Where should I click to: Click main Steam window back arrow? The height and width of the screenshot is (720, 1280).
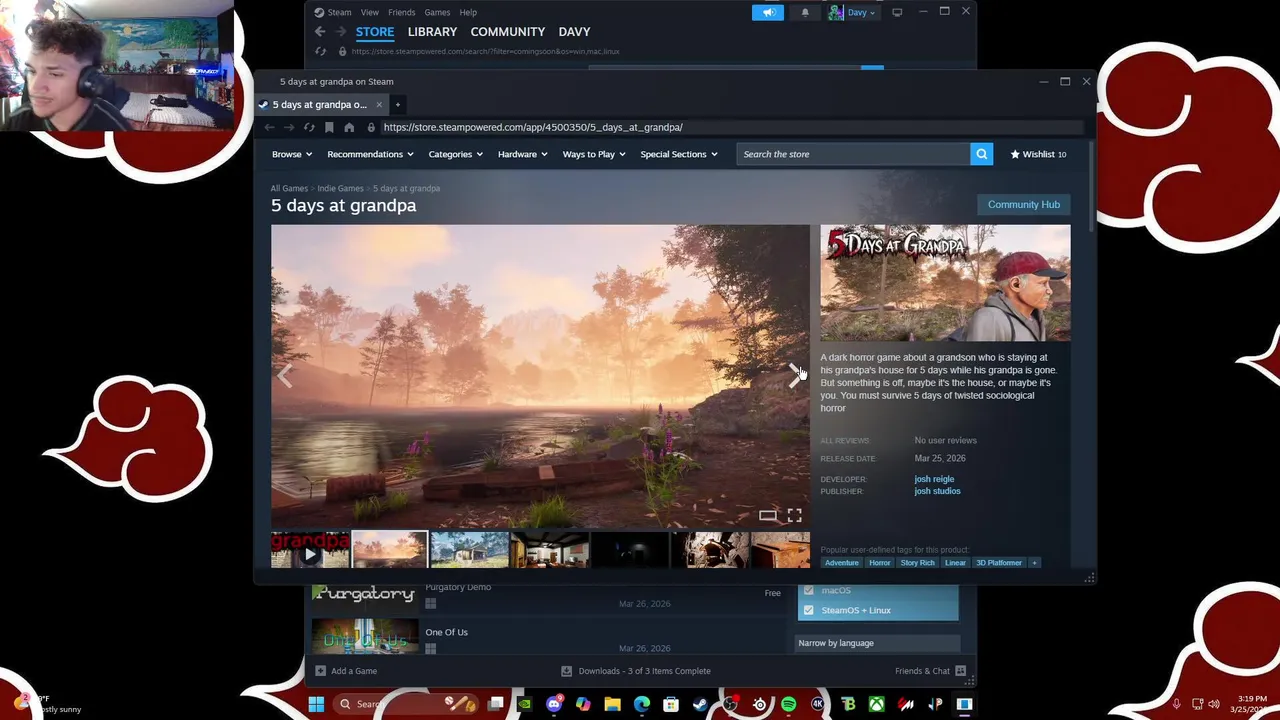(x=320, y=32)
